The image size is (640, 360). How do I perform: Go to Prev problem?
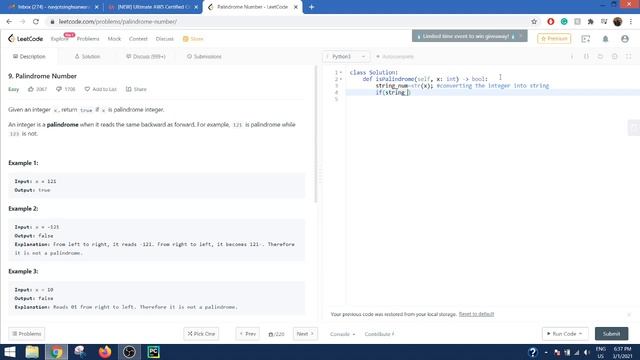248,333
